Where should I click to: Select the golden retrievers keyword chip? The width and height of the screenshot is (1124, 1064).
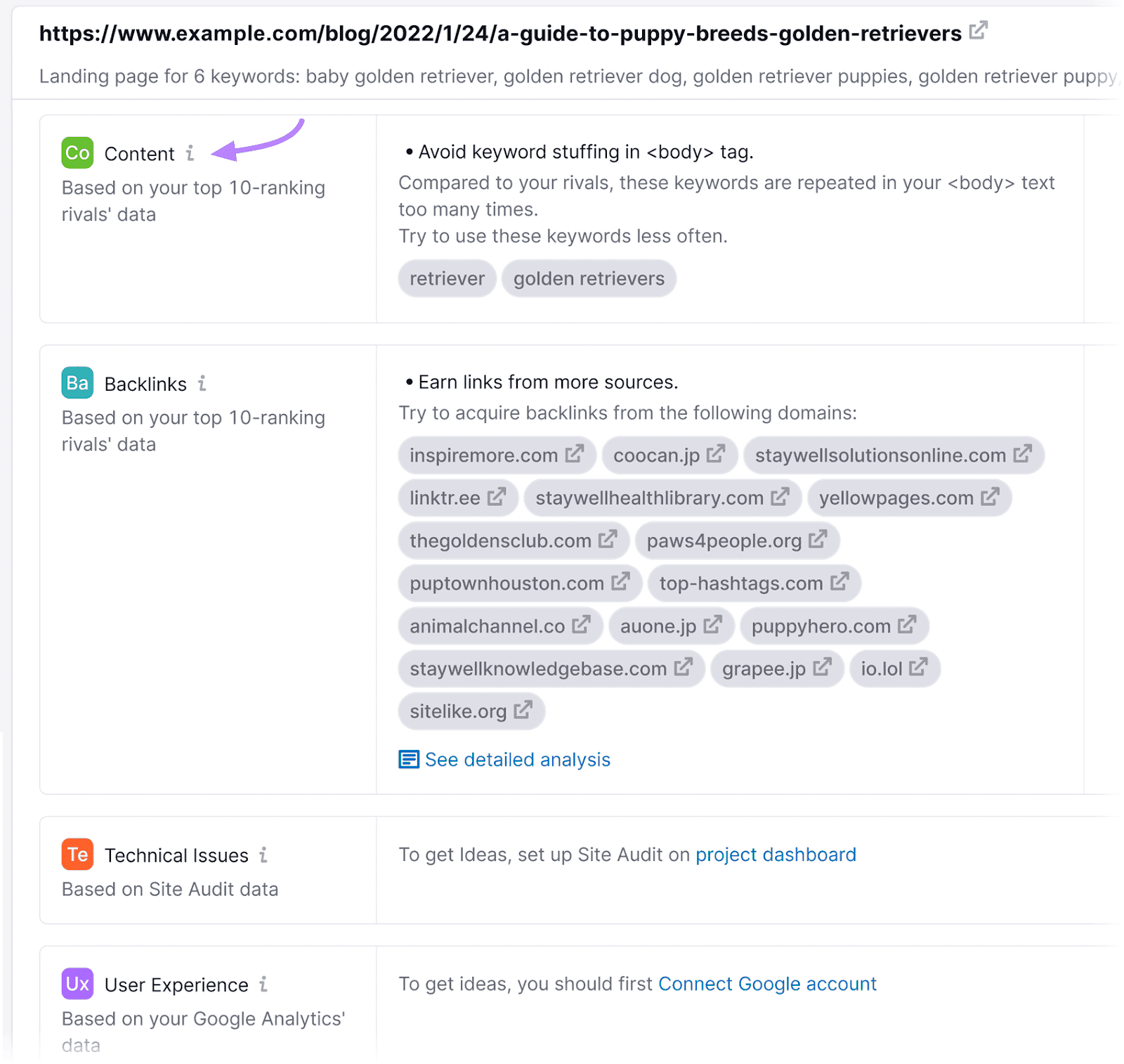point(589,278)
